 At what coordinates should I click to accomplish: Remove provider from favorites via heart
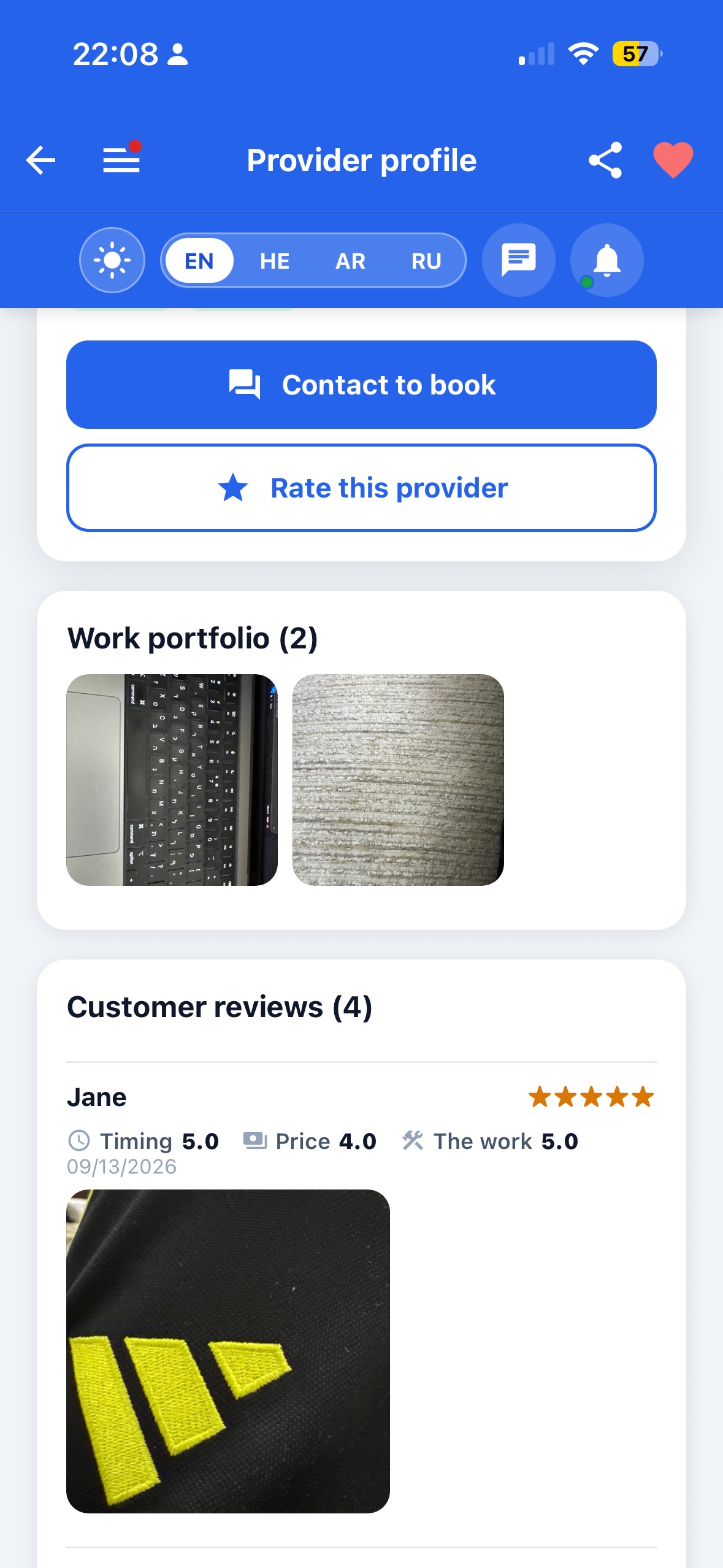(673, 160)
